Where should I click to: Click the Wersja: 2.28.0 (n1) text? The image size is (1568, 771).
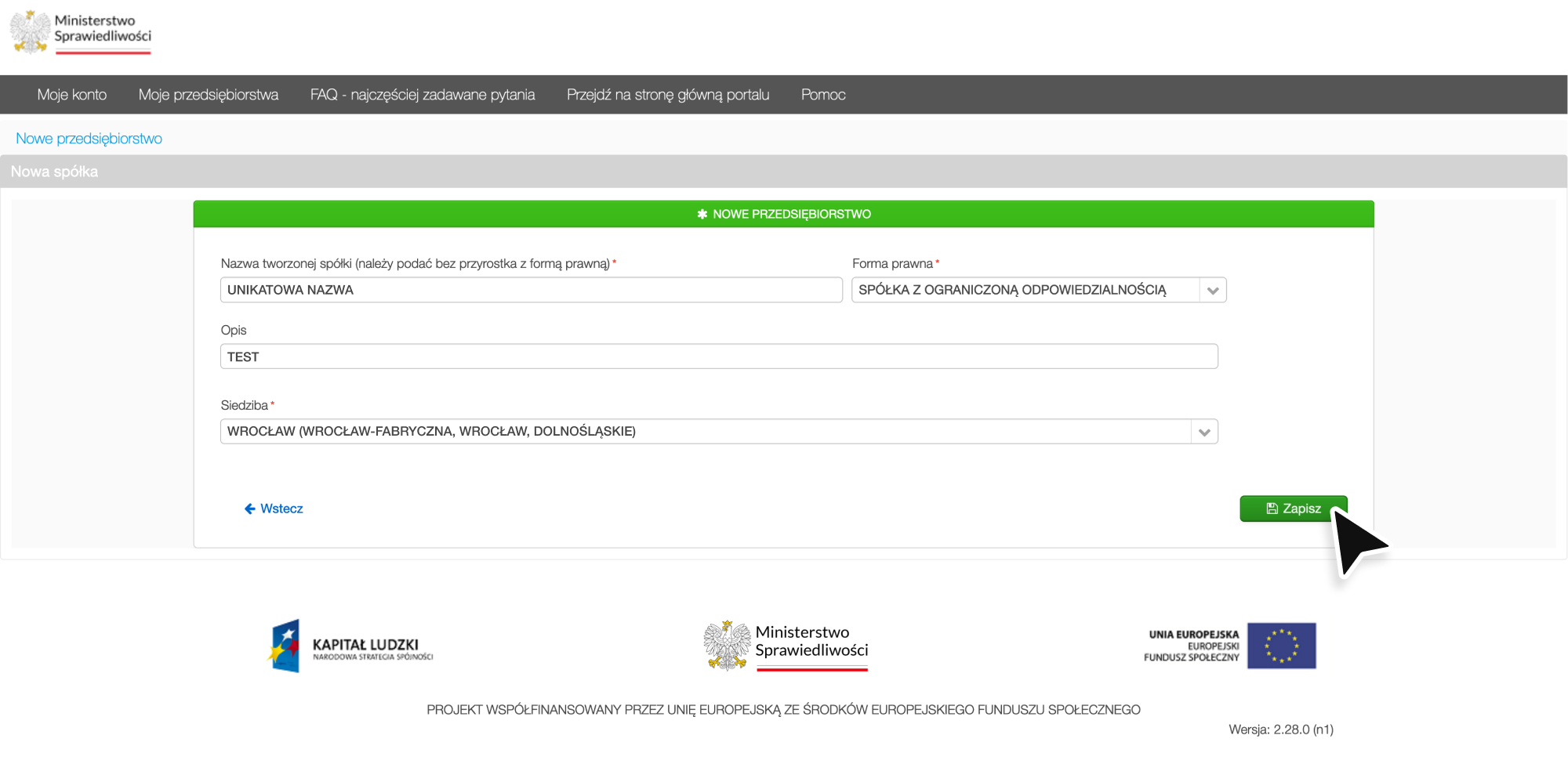1281,729
